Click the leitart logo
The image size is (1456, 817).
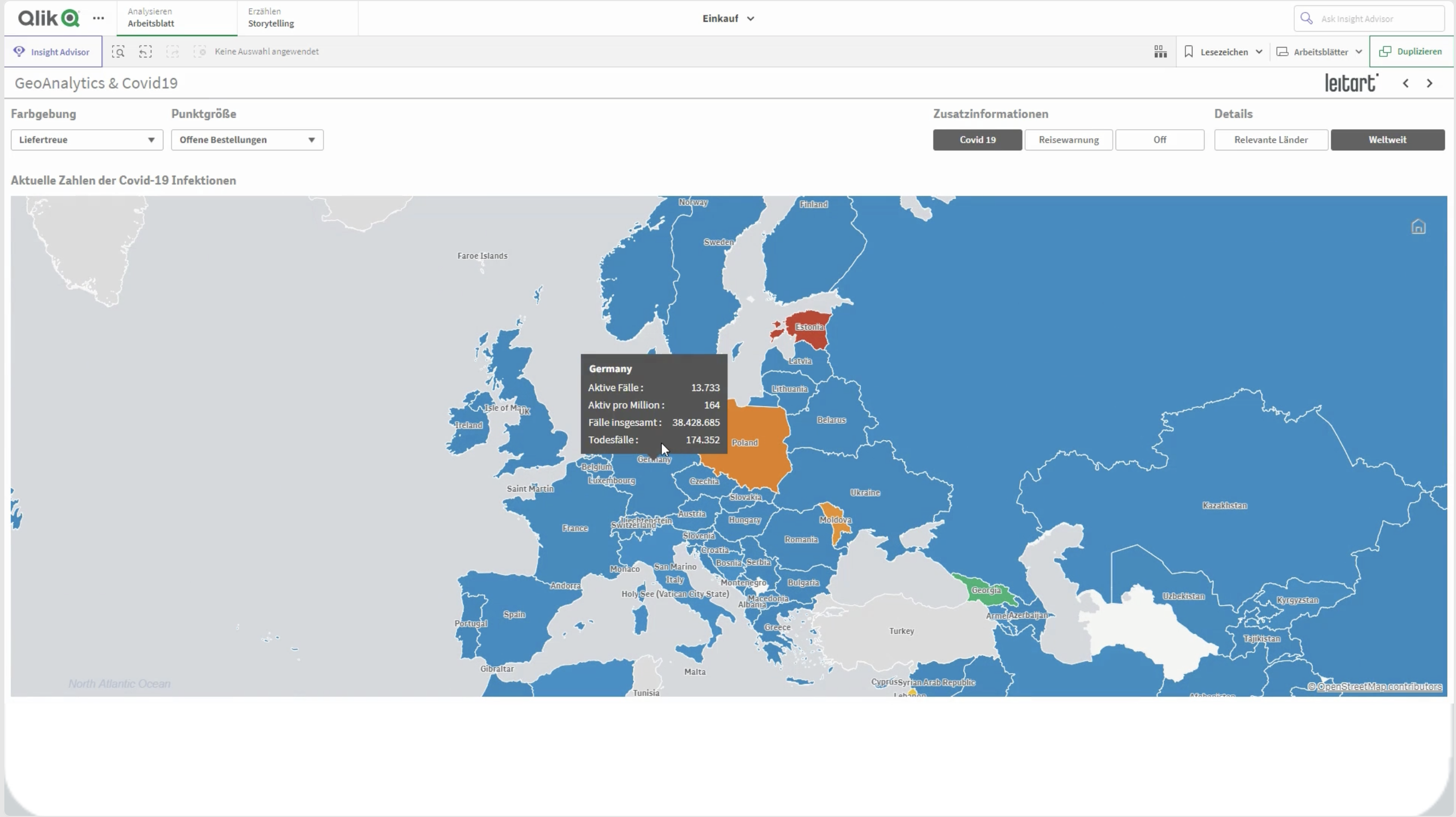[1352, 83]
